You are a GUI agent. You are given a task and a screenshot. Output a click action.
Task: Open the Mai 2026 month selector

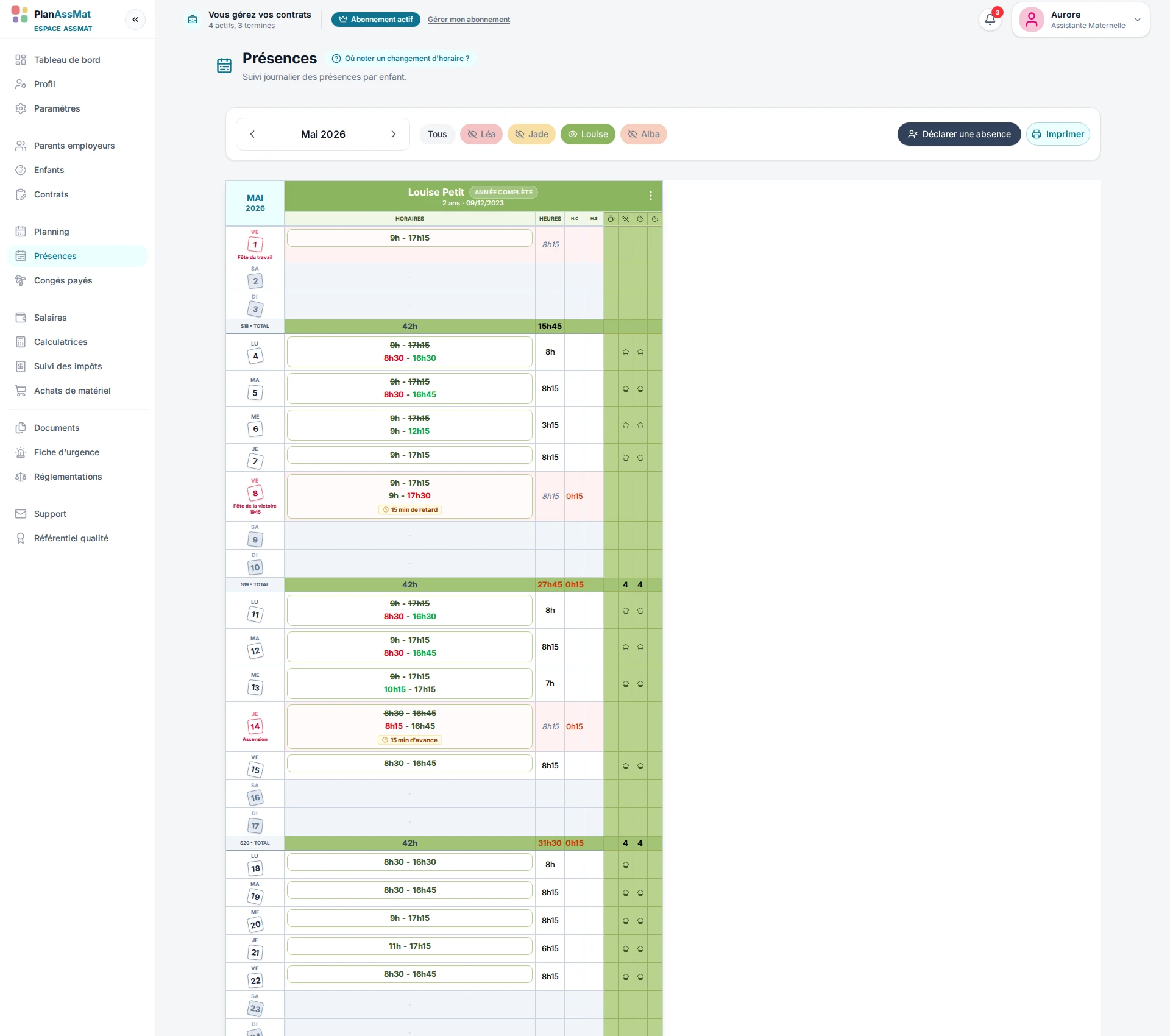point(323,134)
